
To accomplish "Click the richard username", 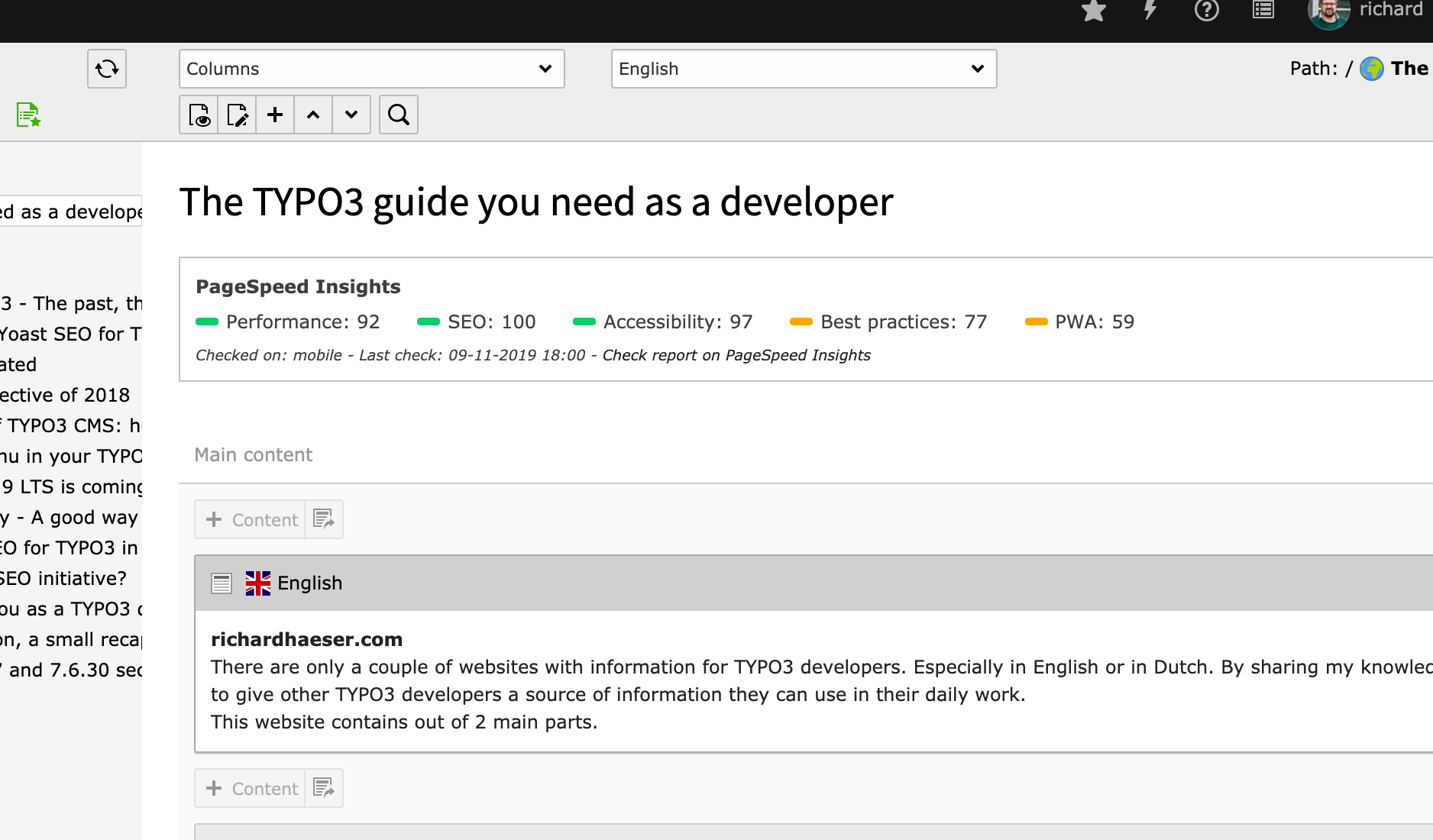I will pyautogui.click(x=1390, y=10).
